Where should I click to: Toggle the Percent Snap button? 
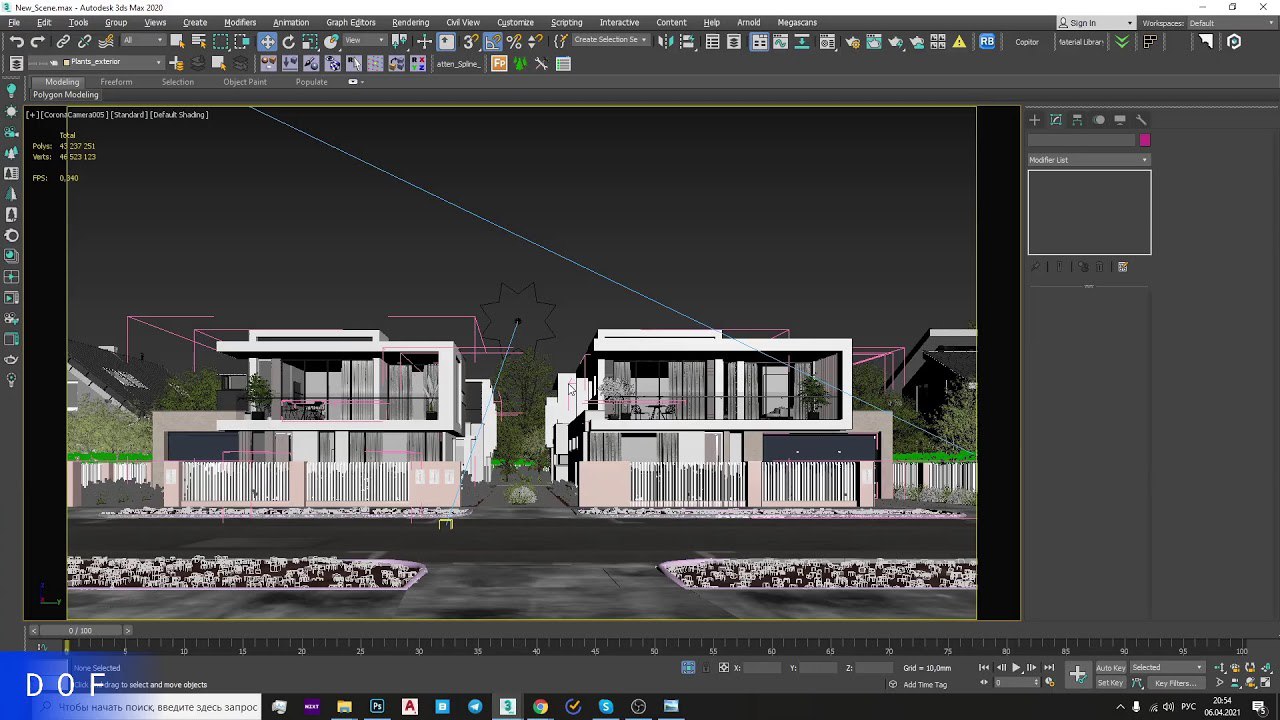tap(514, 41)
